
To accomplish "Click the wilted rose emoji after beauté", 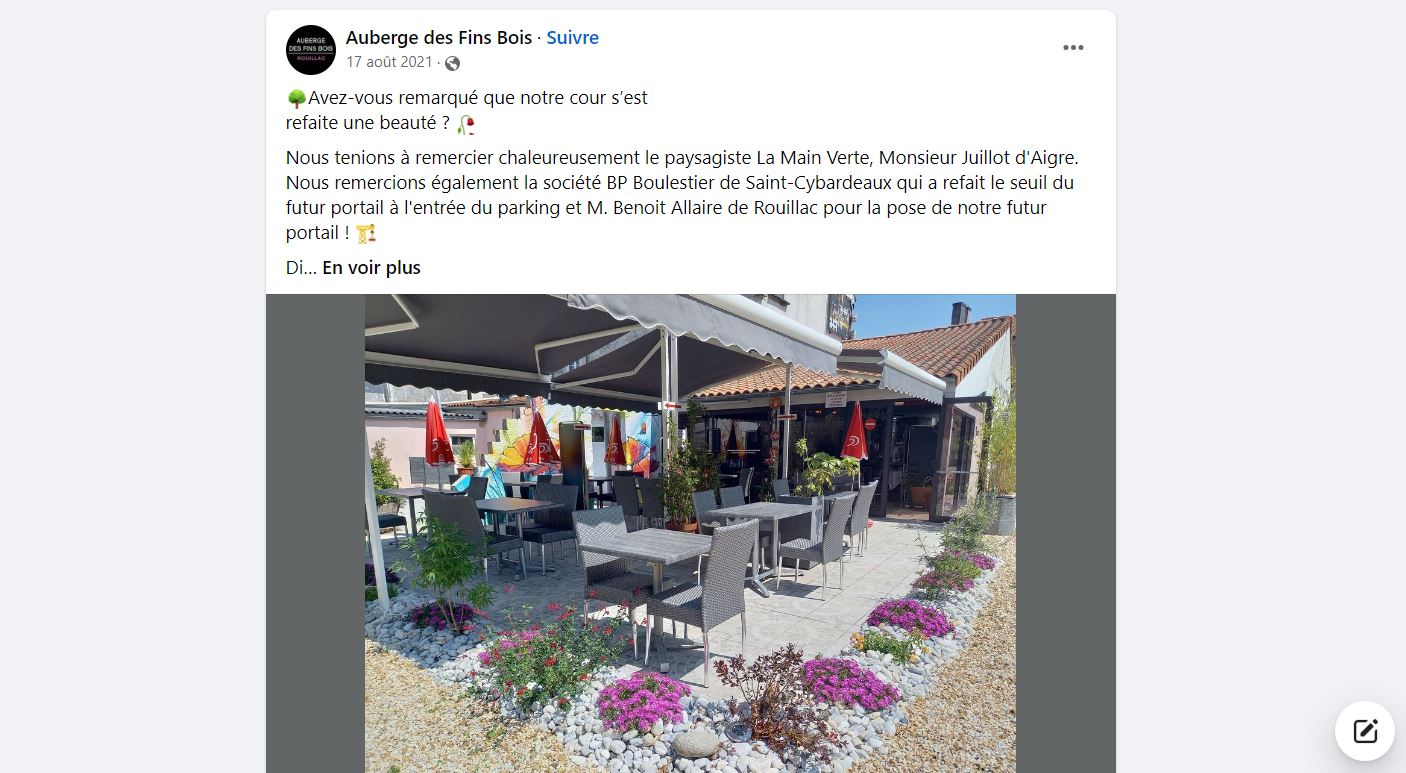I will pos(465,124).
